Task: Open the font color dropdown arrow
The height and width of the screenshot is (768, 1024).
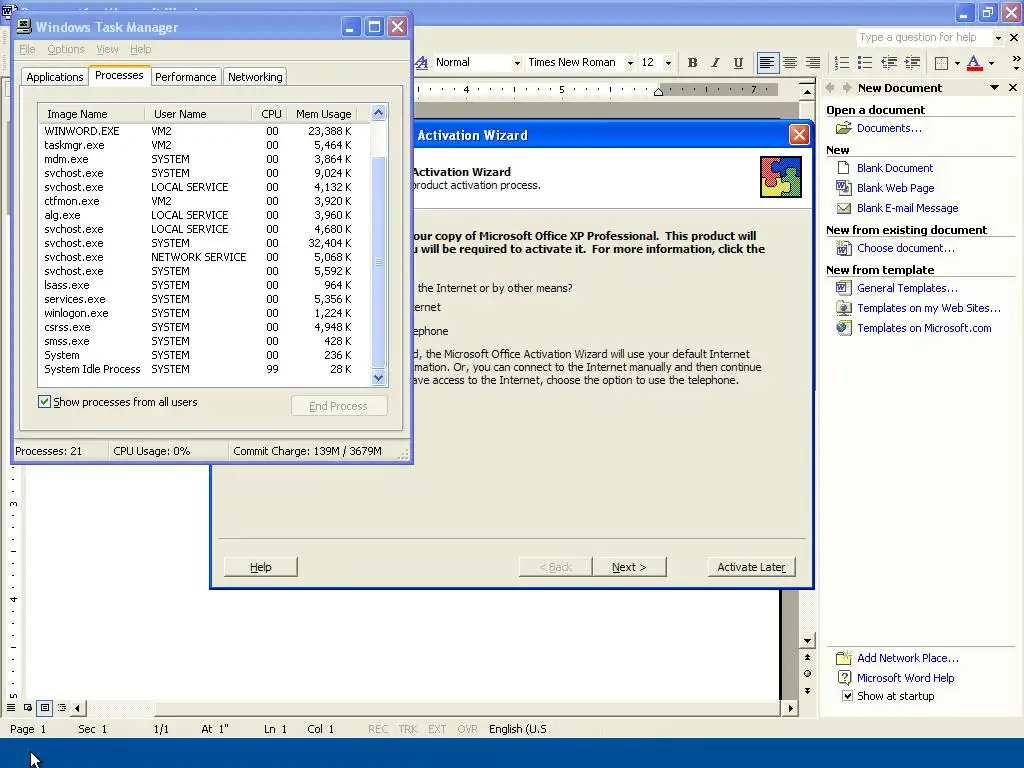Action: pyautogui.click(x=991, y=63)
